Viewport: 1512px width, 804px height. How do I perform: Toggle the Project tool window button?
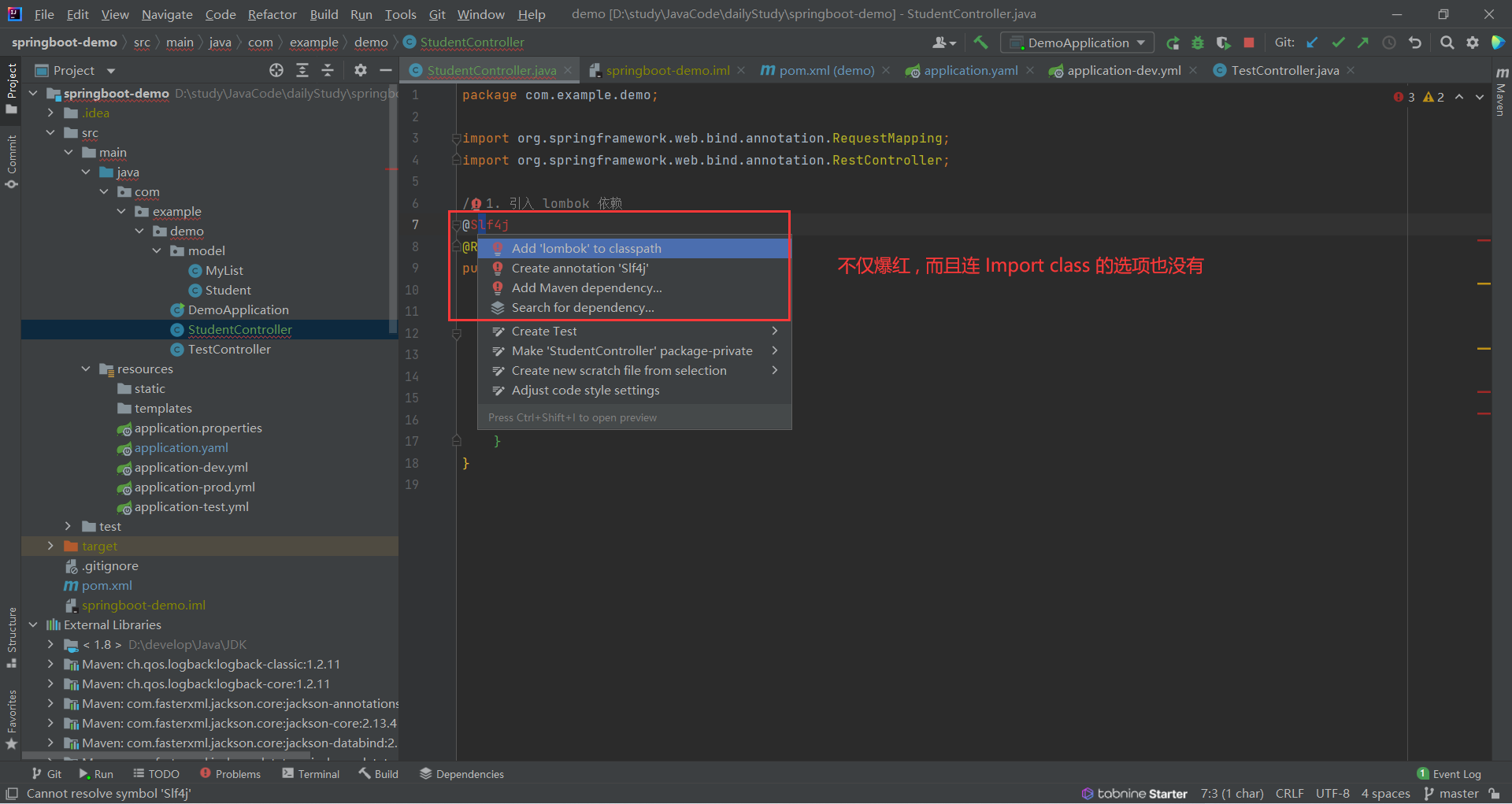(x=11, y=89)
